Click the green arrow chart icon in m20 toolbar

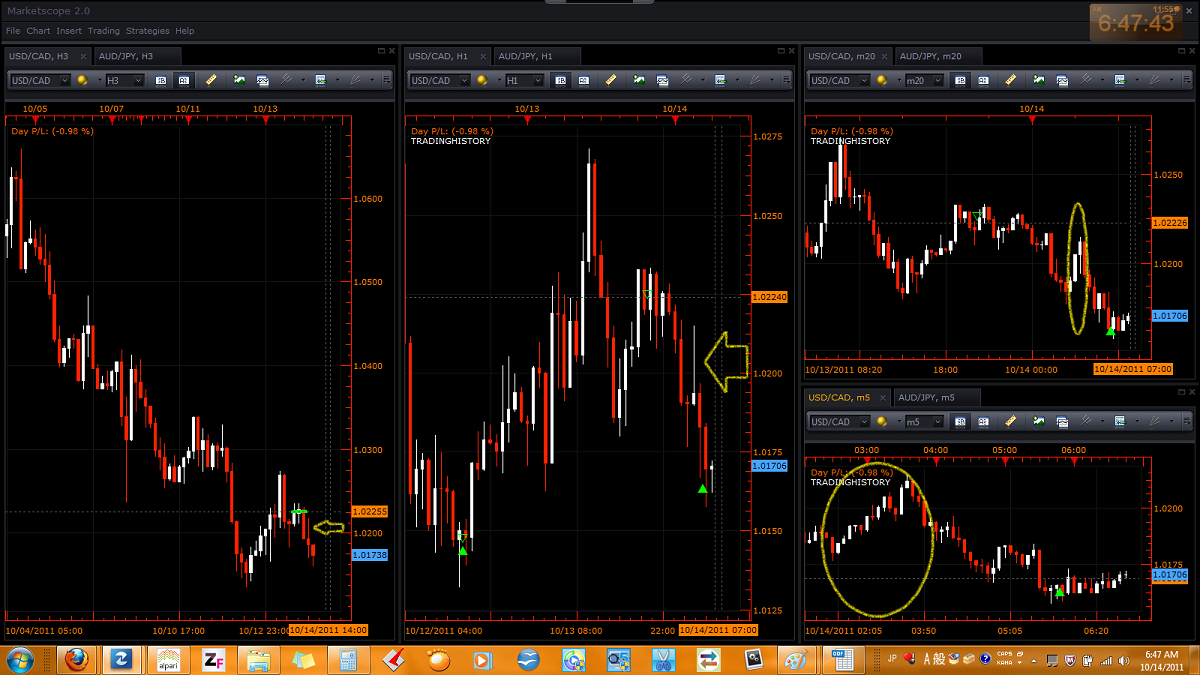pyautogui.click(x=1122, y=80)
